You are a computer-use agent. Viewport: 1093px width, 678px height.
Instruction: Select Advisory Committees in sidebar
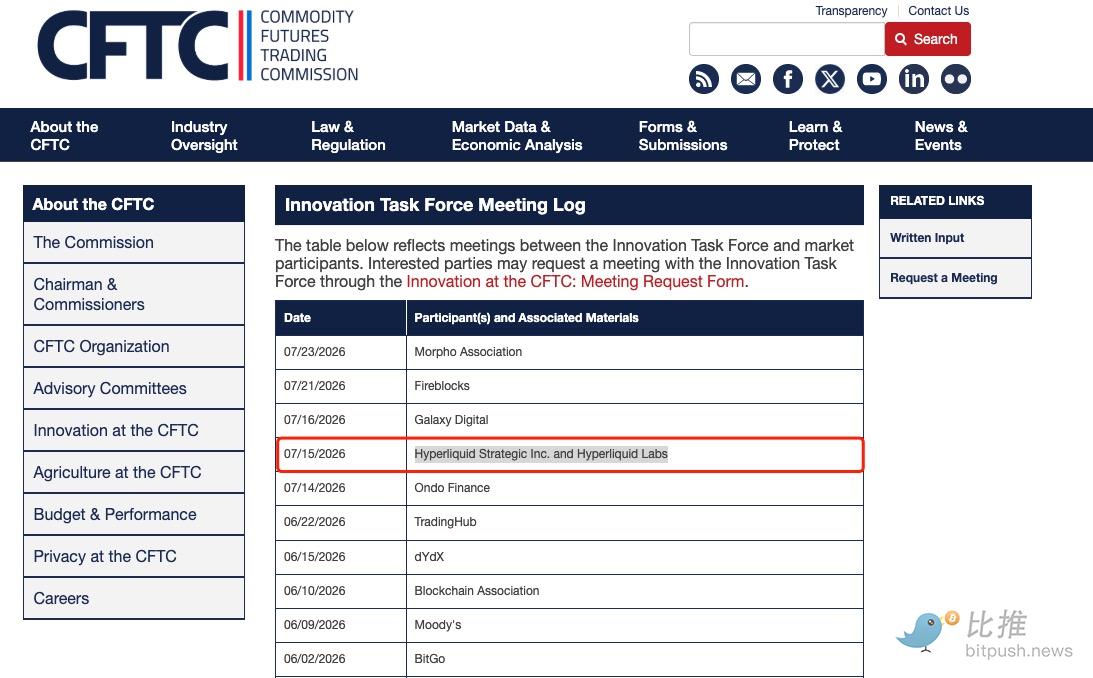point(134,388)
